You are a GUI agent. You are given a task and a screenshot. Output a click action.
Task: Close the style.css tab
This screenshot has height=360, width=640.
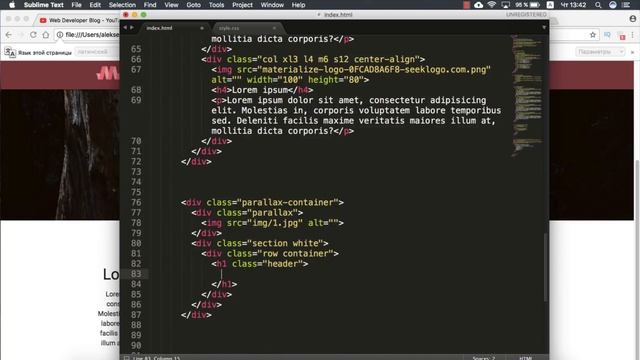(274, 28)
